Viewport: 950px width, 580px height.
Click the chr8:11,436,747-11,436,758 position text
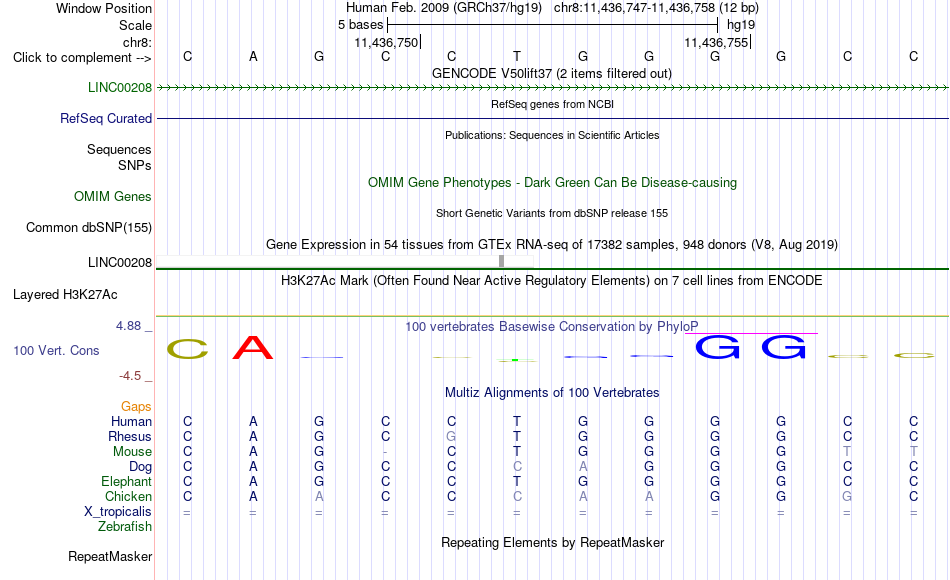point(656,8)
